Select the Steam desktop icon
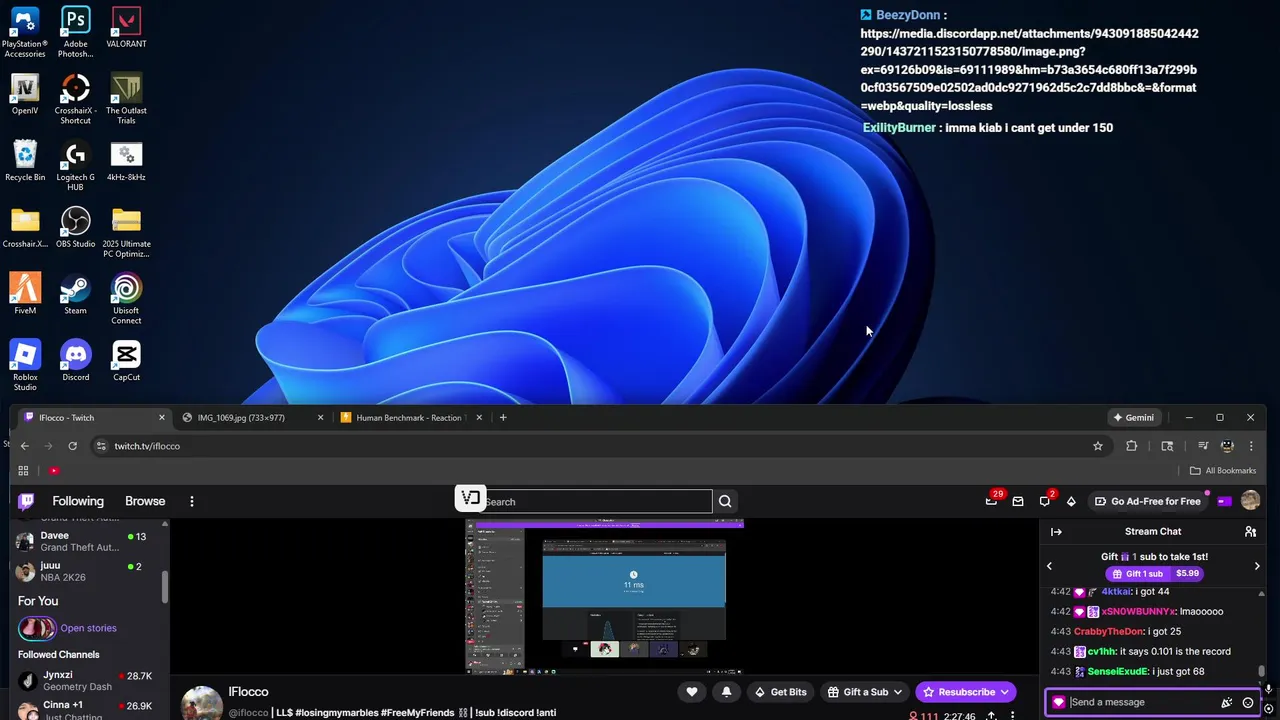This screenshot has width=1280, height=720. coord(75,294)
